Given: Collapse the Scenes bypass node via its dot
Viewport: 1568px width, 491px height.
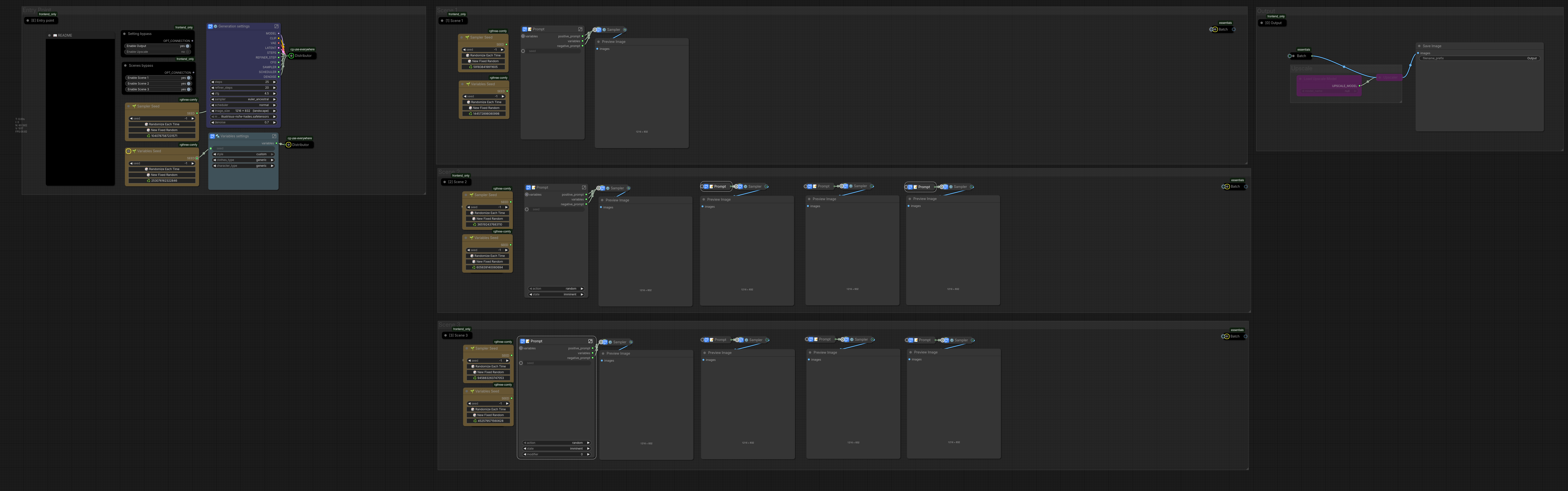Looking at the screenshot, I should pos(125,66).
